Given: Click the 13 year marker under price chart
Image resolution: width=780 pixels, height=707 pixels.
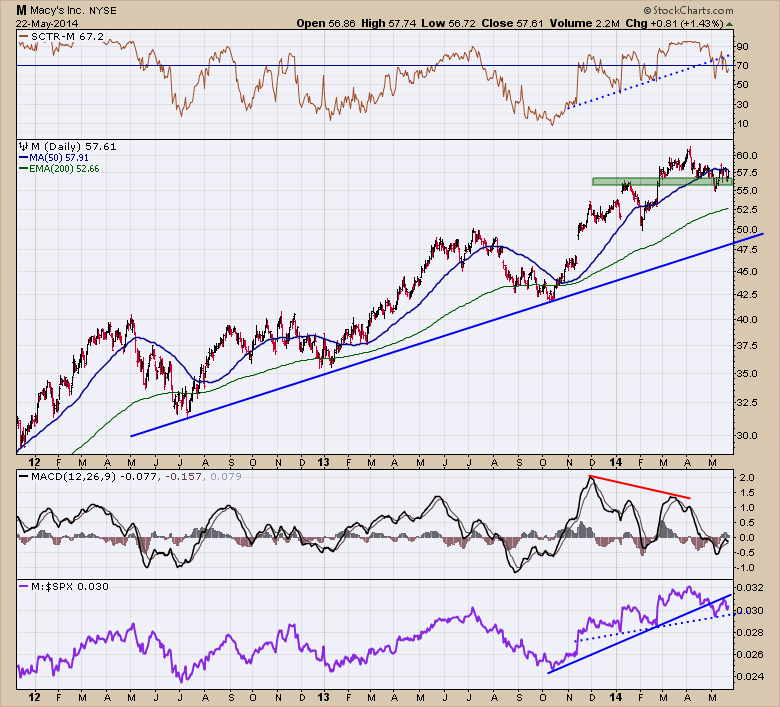Looking at the screenshot, I should tap(322, 463).
